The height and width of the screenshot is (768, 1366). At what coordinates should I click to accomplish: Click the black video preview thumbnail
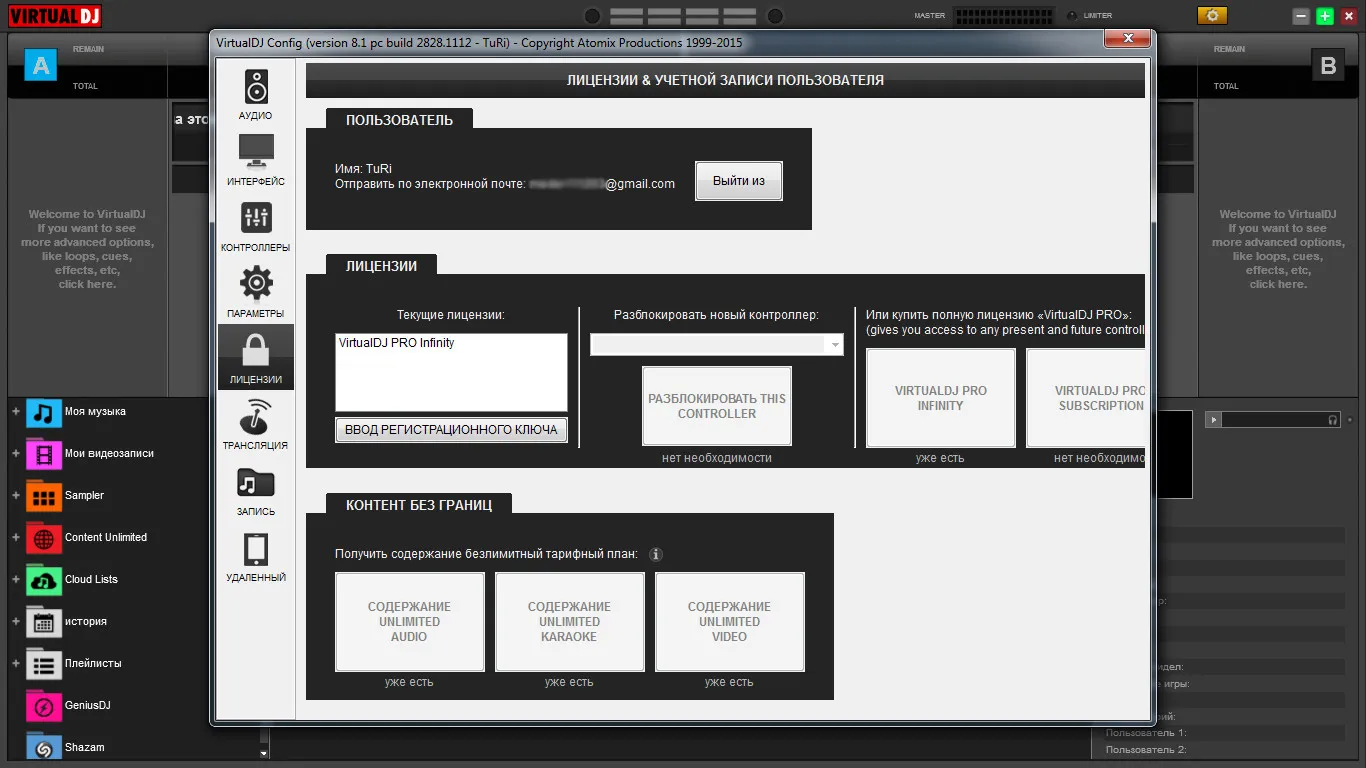pos(1174,454)
